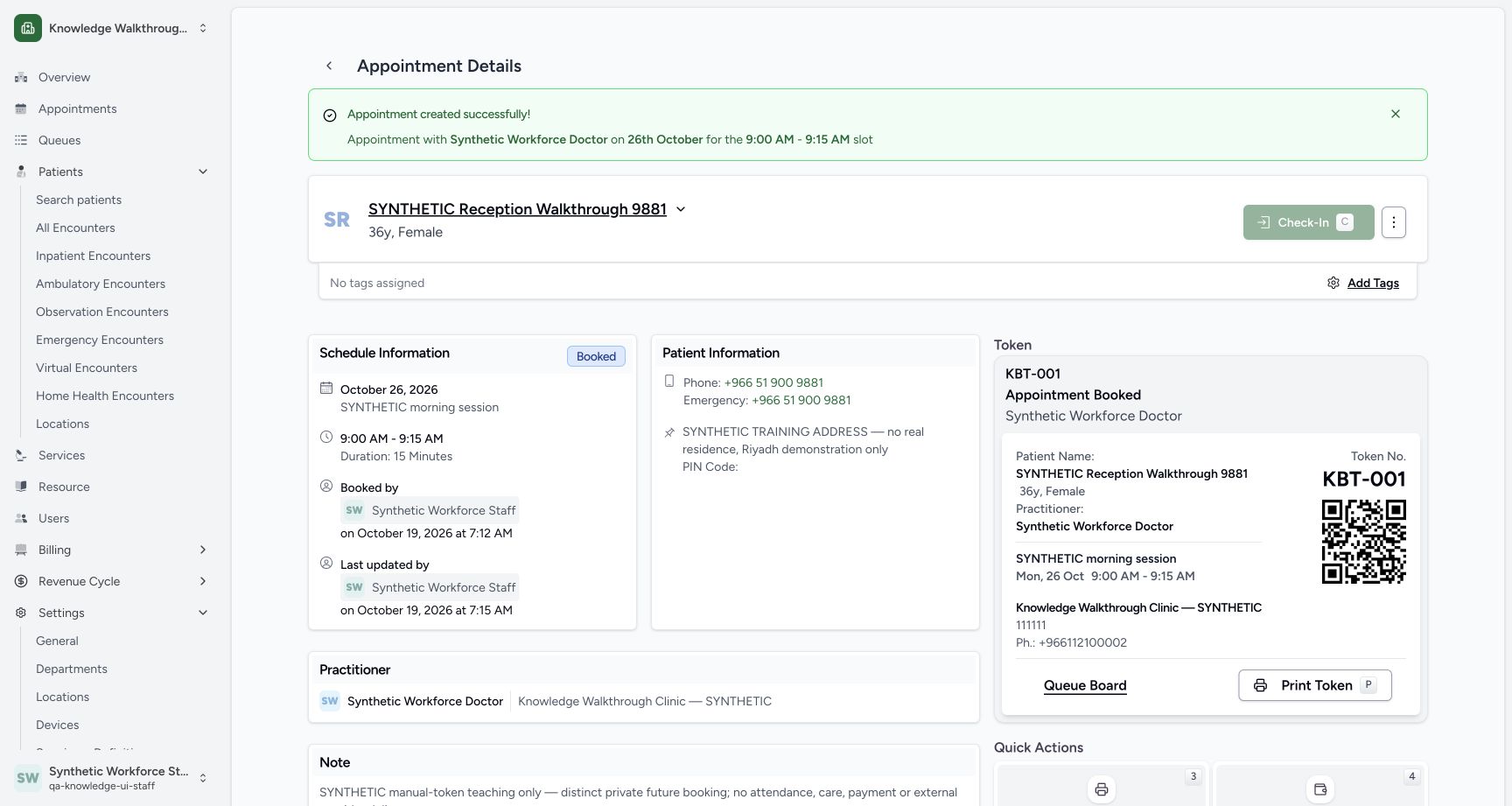The width and height of the screenshot is (1512, 806).
Task: Click the patient phone number +966 51 900 9881
Action: pyautogui.click(x=773, y=382)
